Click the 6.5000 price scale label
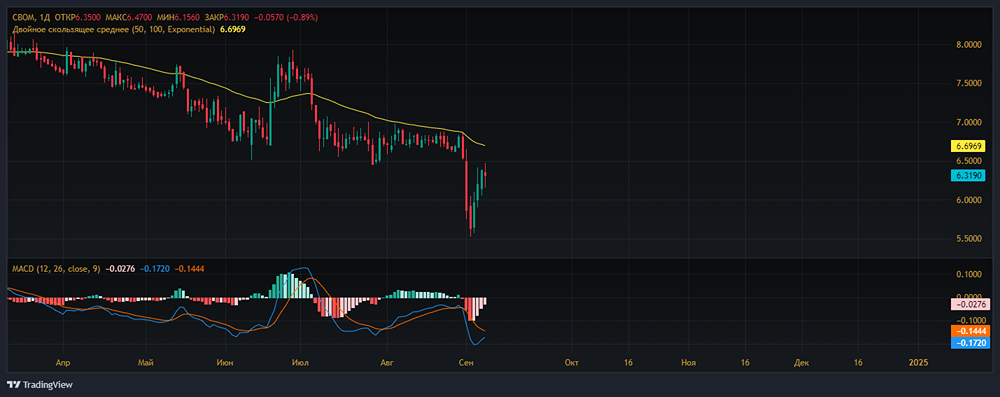This screenshot has width=1000, height=397. coord(969,161)
